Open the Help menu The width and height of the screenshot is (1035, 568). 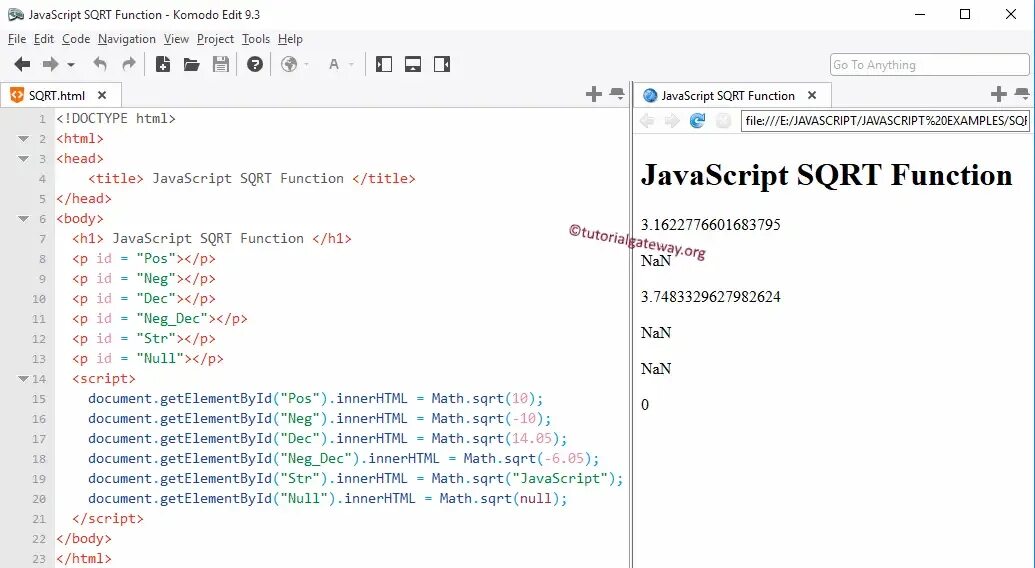click(290, 39)
